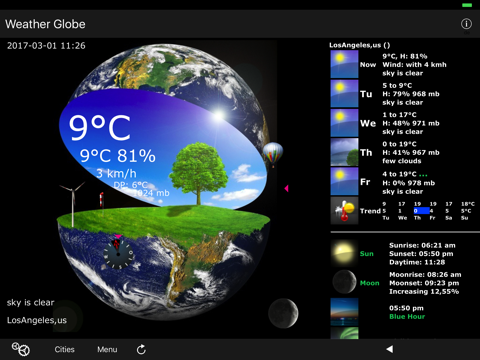Tap 'H: 0% 978 mb' Friday line
This screenshot has height=360, width=480.
coord(409,183)
